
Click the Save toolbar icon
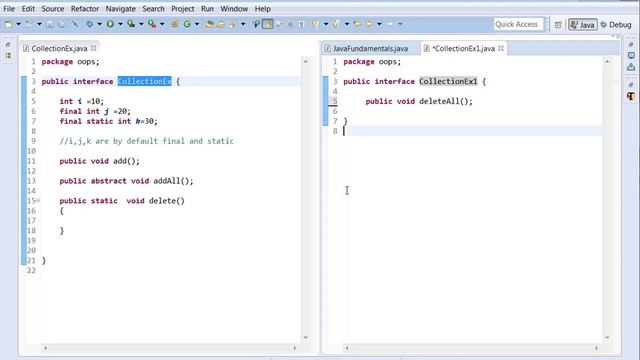[50, 24]
